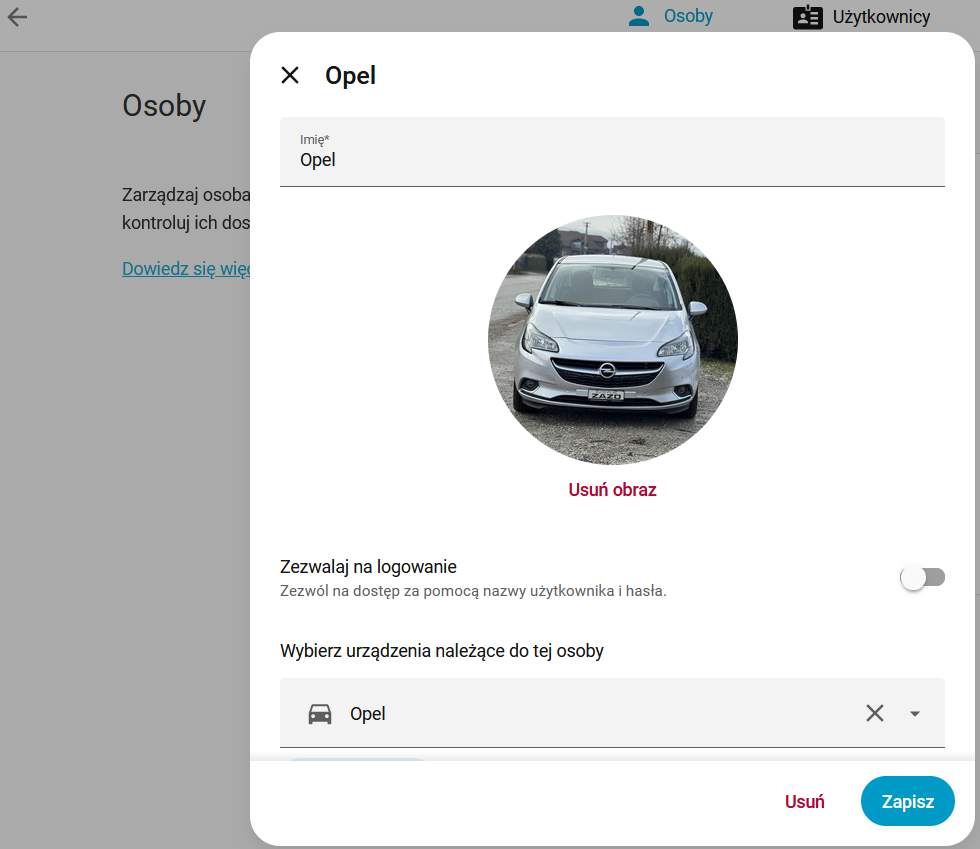Open the Dowiedz się więcej link
980x849 pixels.
(185, 269)
